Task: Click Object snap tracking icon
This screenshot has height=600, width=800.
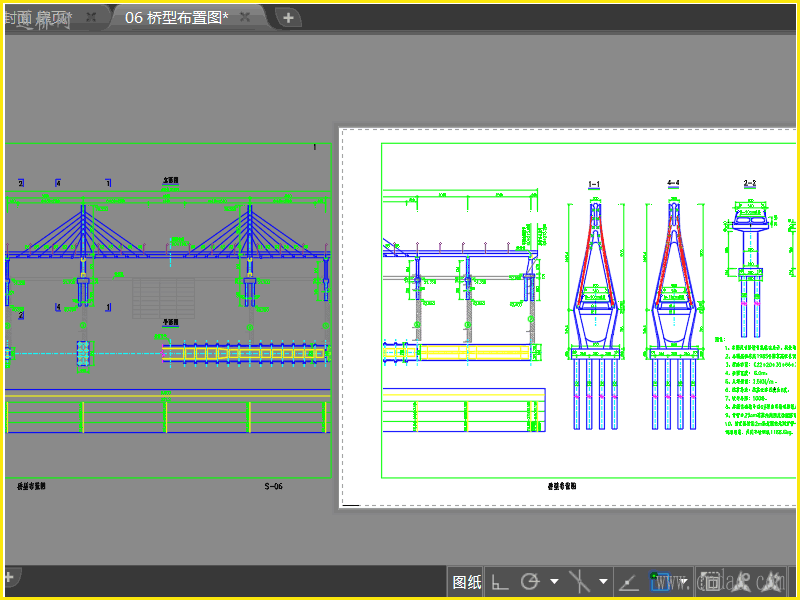Action: point(630,581)
